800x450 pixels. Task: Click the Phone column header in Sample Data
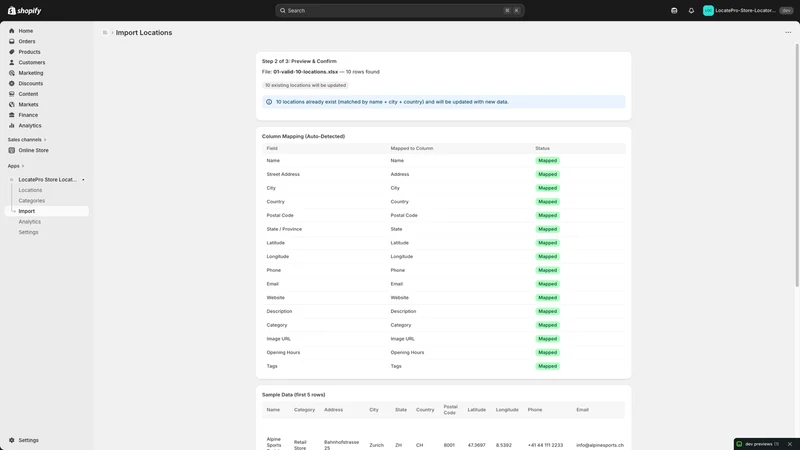coord(535,410)
